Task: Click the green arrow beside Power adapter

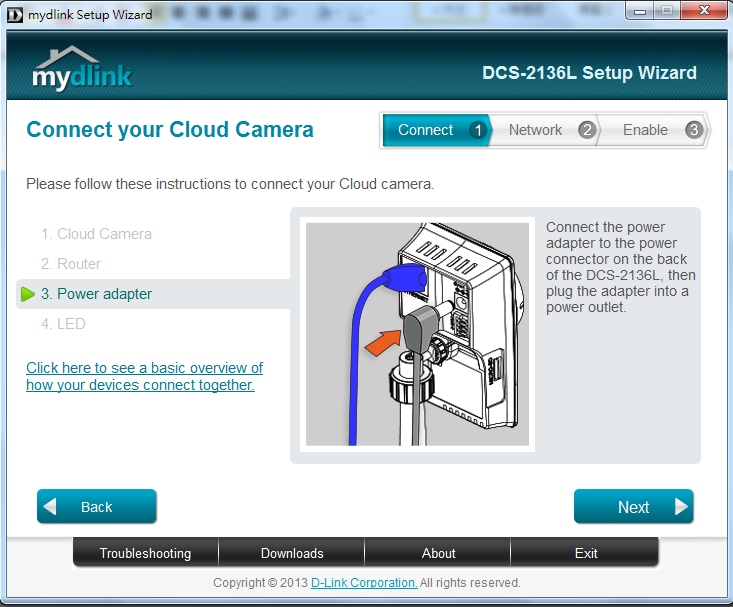Action: pos(28,294)
